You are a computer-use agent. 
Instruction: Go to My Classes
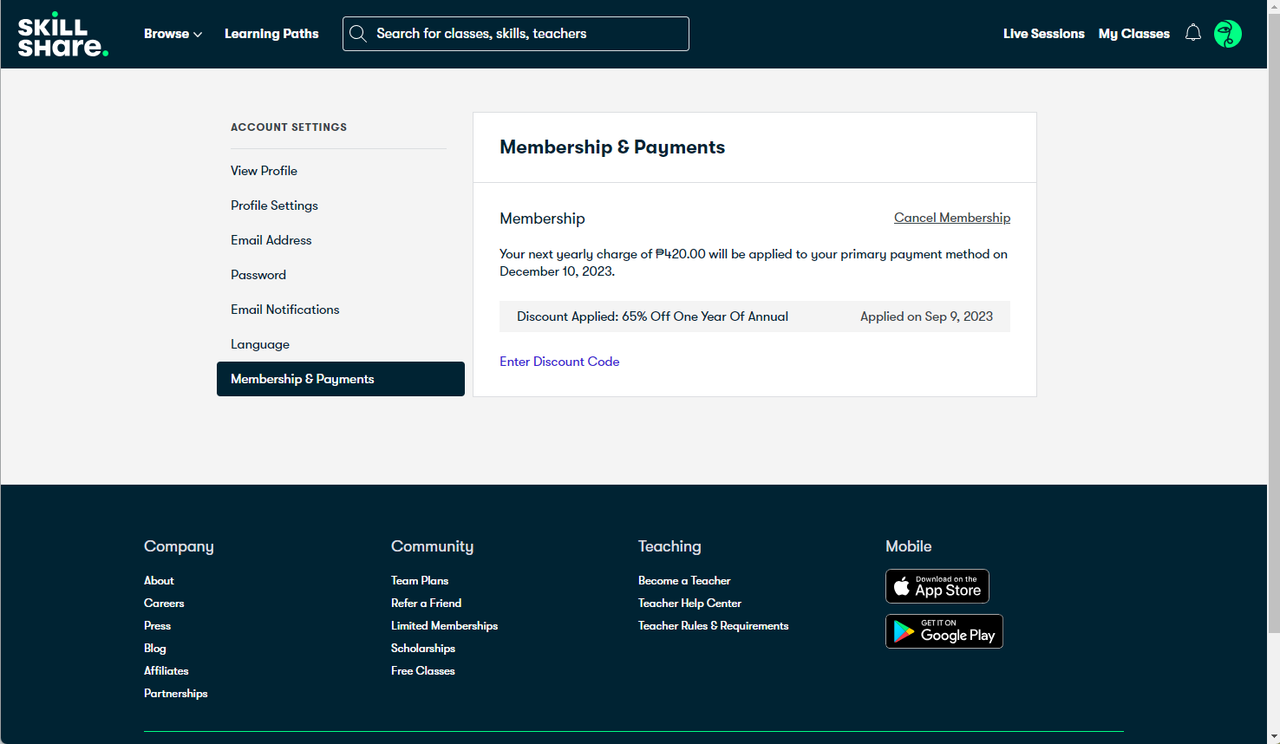(x=1134, y=34)
